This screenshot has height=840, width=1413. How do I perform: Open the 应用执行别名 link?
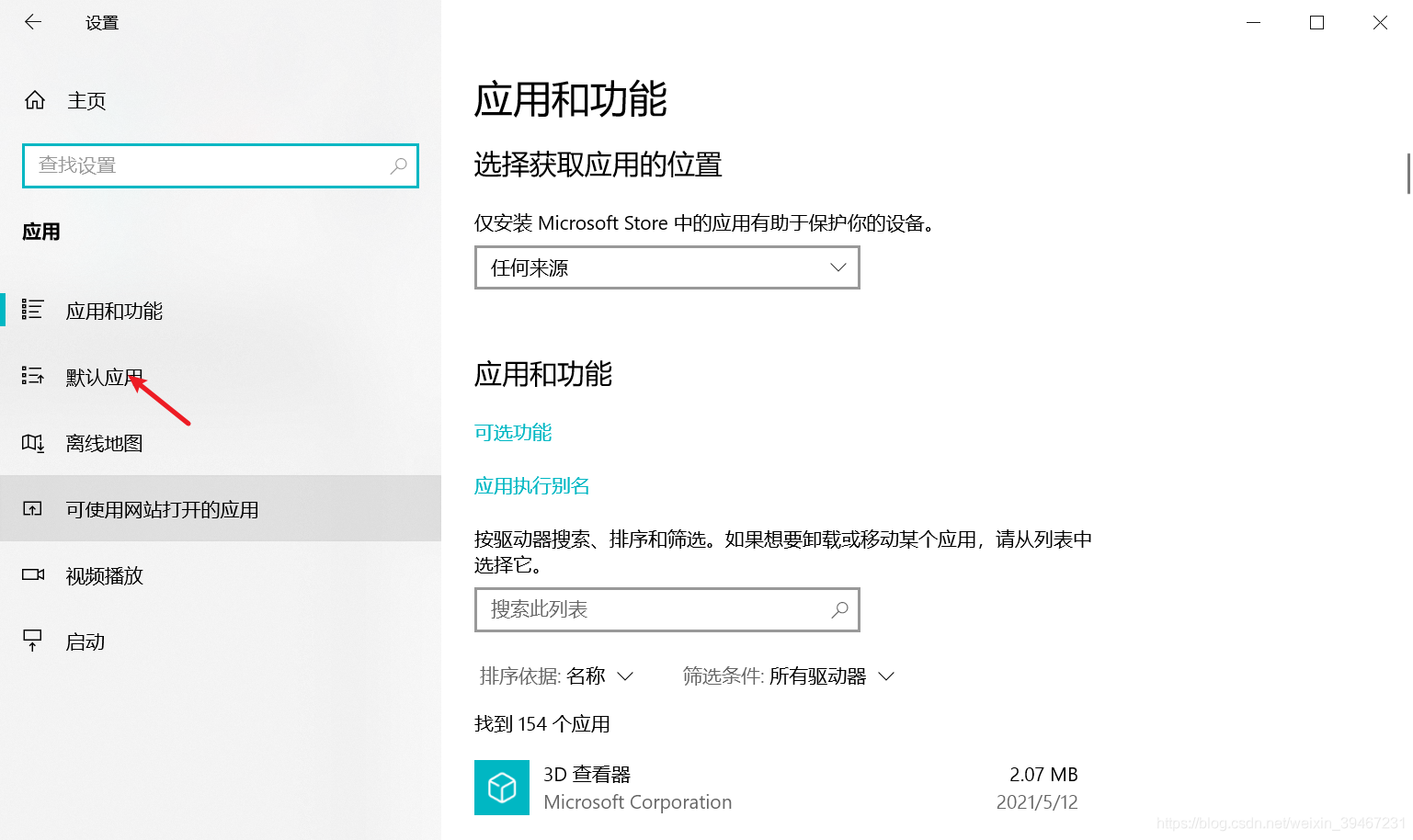(x=531, y=485)
